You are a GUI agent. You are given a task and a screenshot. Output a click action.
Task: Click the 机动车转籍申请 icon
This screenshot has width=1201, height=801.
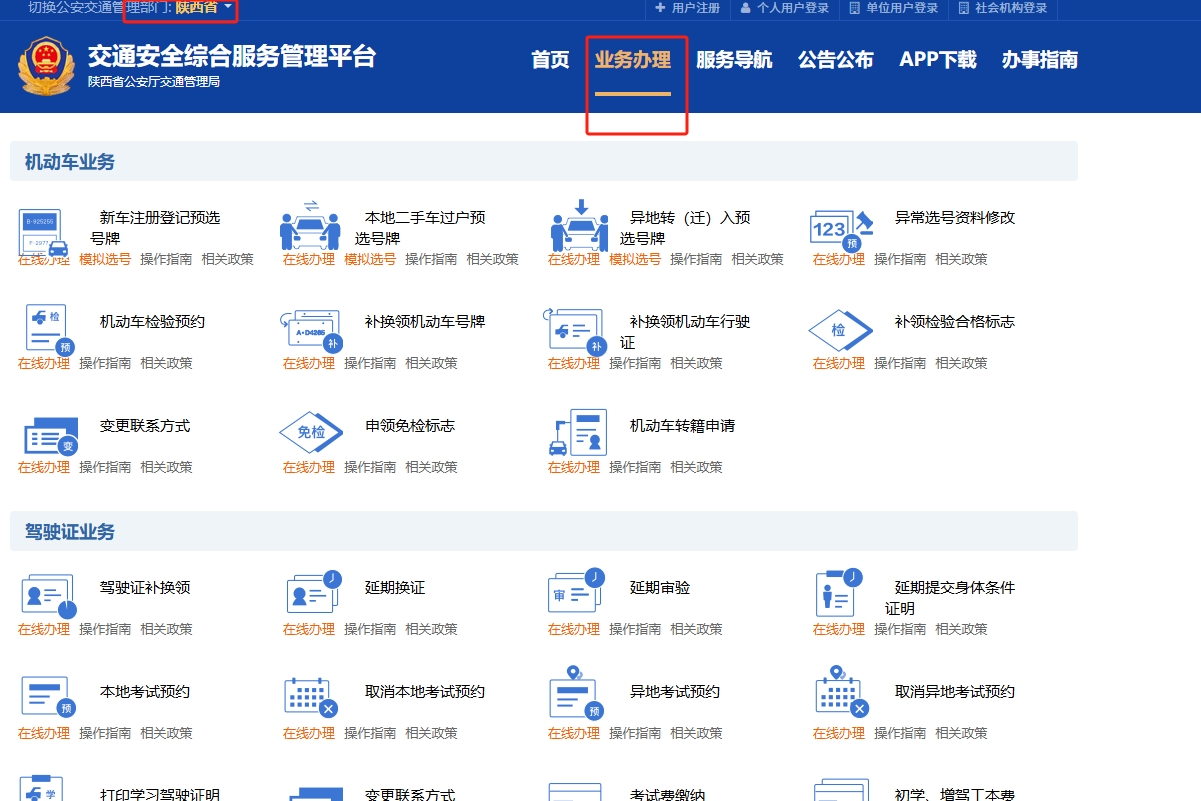click(577, 432)
